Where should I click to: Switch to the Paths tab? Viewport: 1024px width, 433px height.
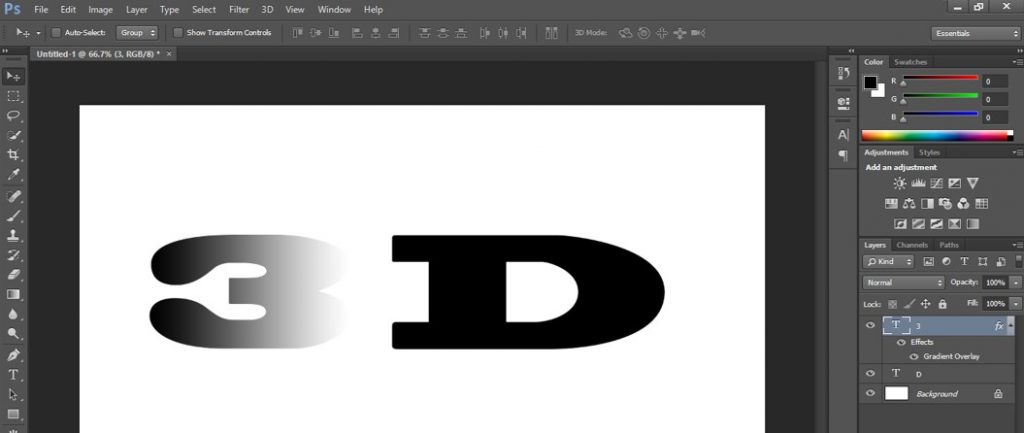(949, 245)
